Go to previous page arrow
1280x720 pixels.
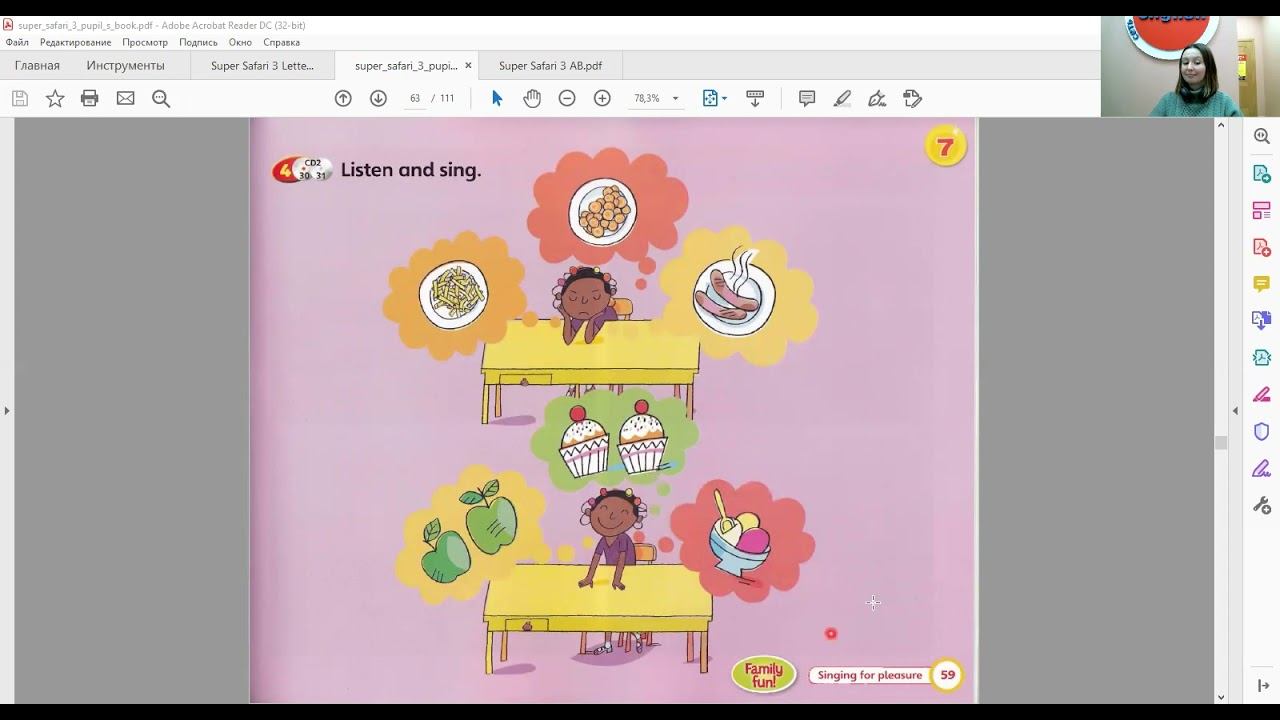pyautogui.click(x=343, y=98)
